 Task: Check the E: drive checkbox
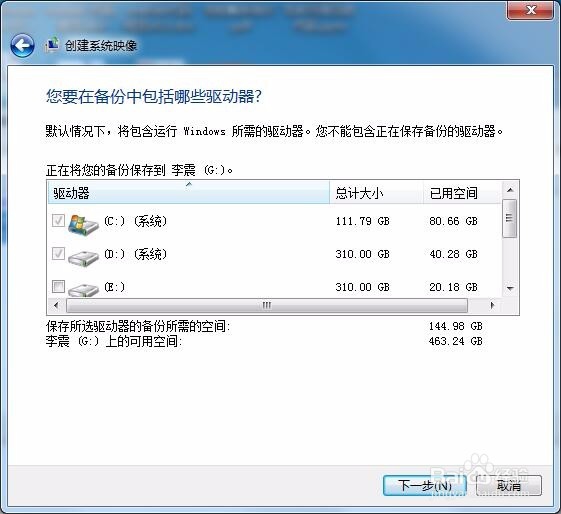(x=58, y=286)
